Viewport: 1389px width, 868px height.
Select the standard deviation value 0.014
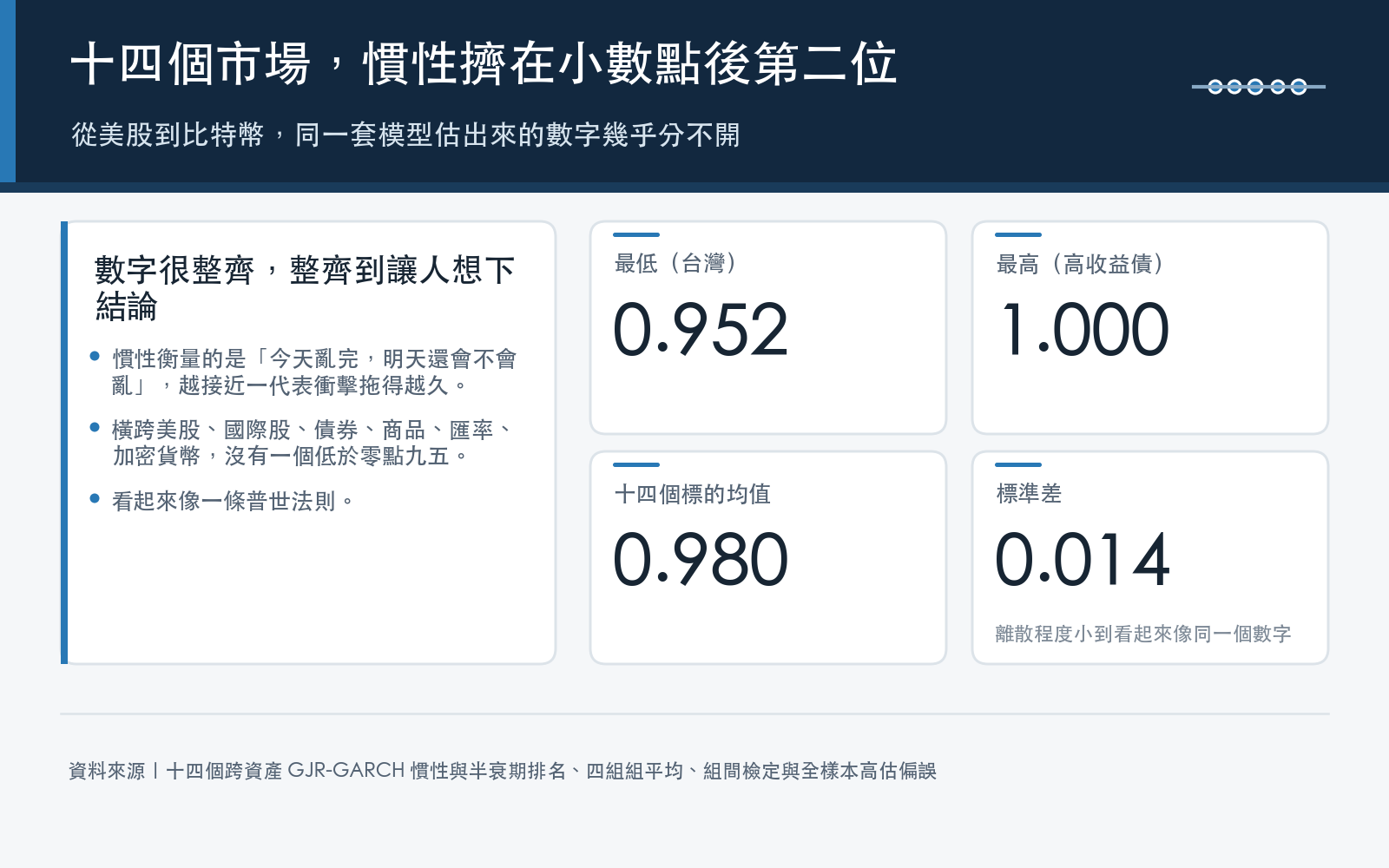point(1083,560)
